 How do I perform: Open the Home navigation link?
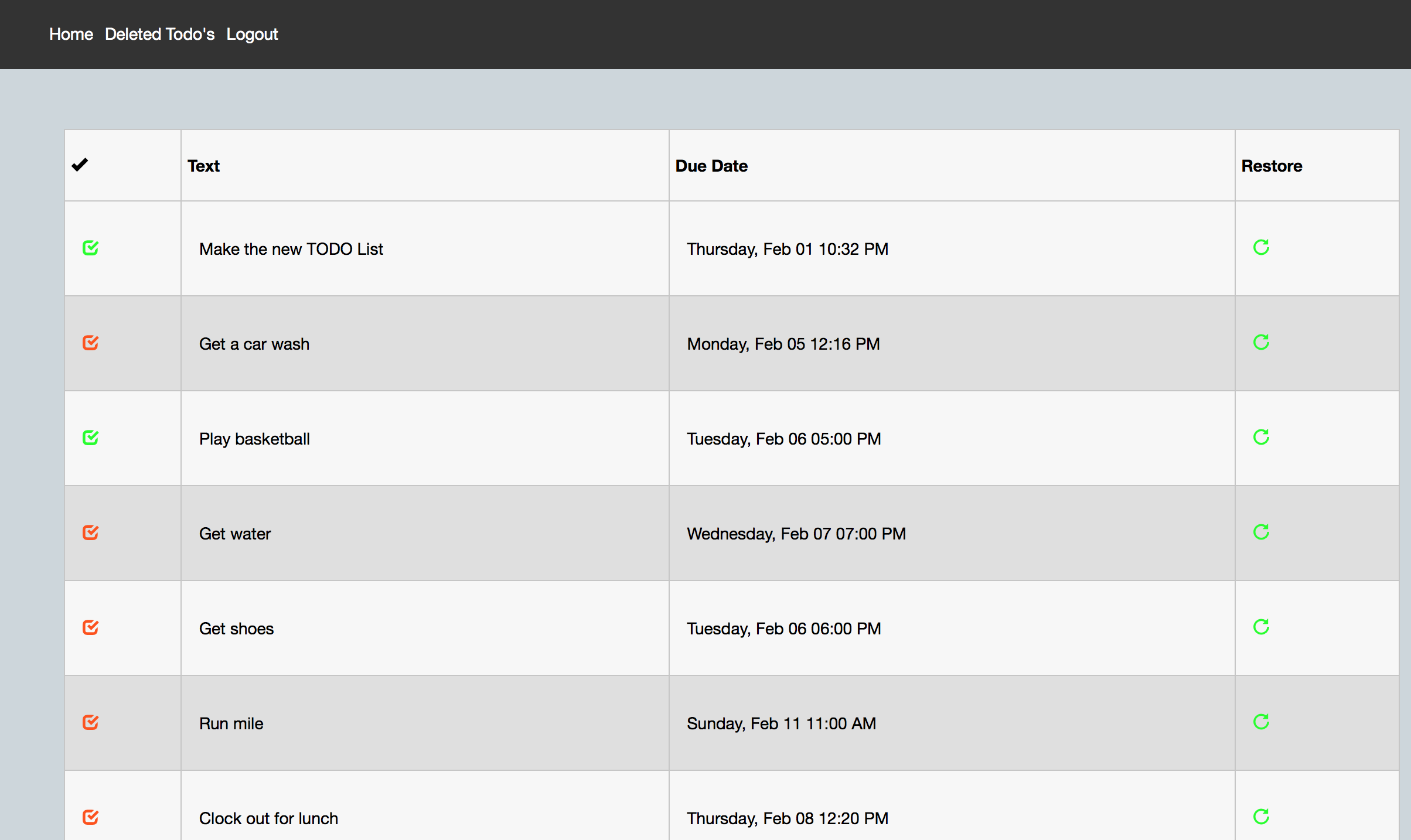pyautogui.click(x=71, y=34)
